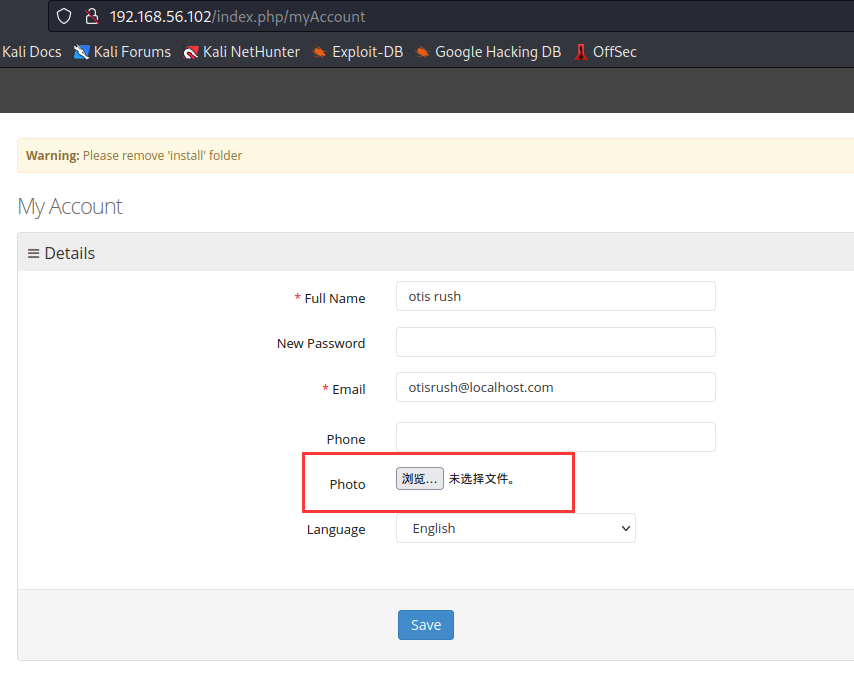This screenshot has width=854, height=683.
Task: Click the Details panel hamburger icon
Action: click(x=33, y=253)
